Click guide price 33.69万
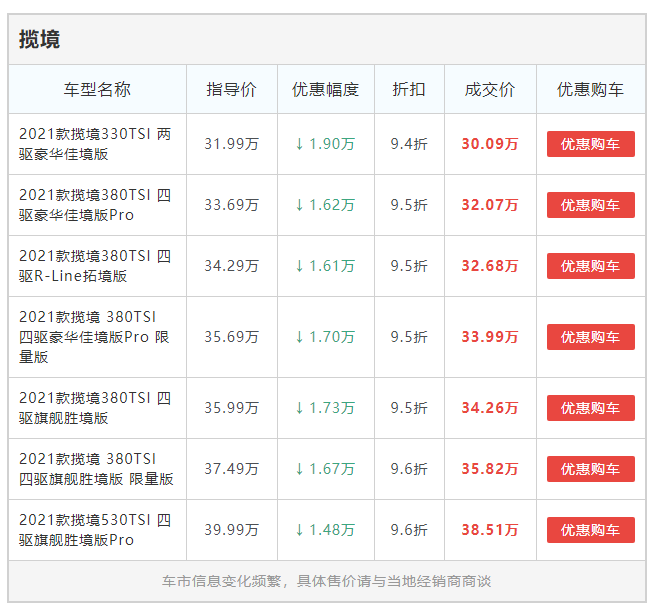The image size is (665, 615). pyautogui.click(x=232, y=205)
